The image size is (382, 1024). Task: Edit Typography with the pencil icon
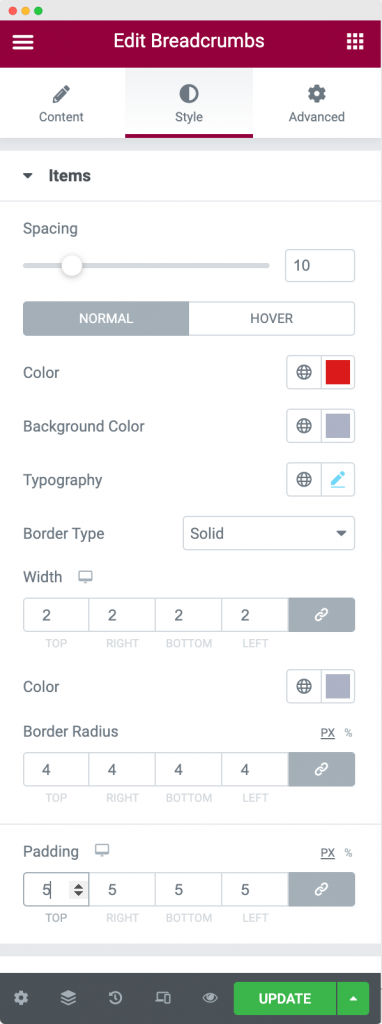pyautogui.click(x=338, y=479)
